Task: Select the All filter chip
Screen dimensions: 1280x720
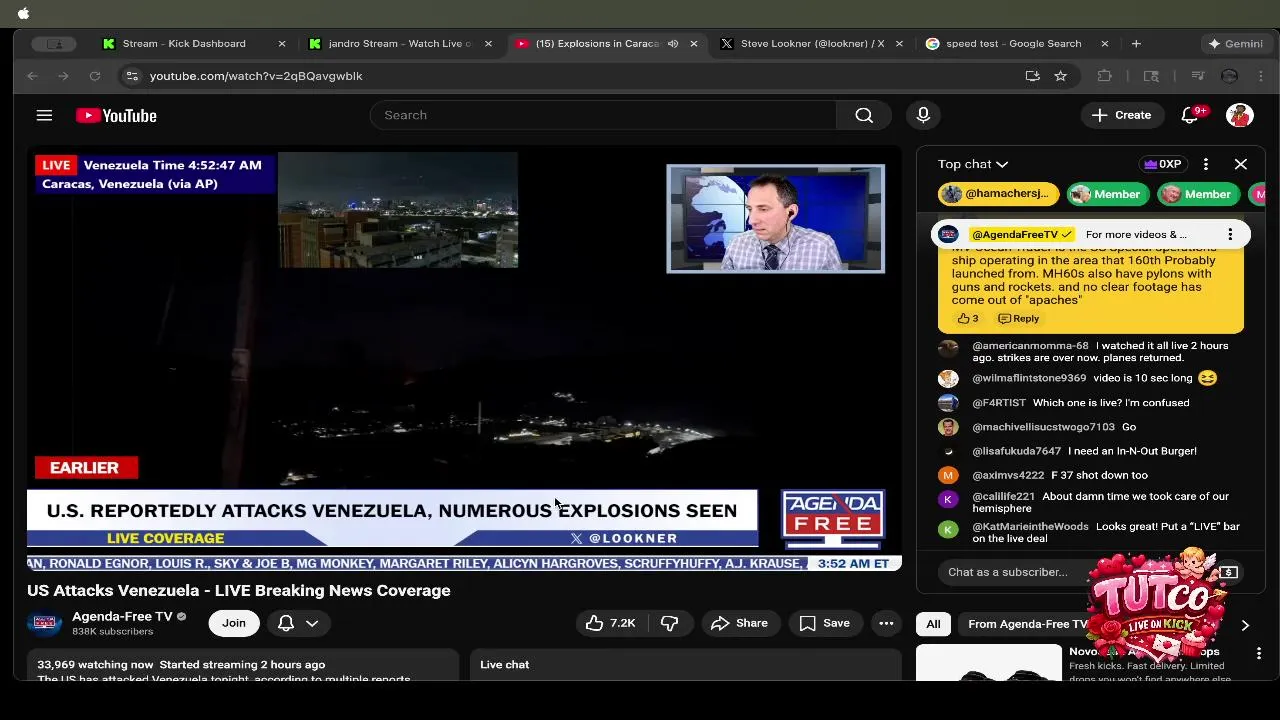Action: pyautogui.click(x=933, y=624)
